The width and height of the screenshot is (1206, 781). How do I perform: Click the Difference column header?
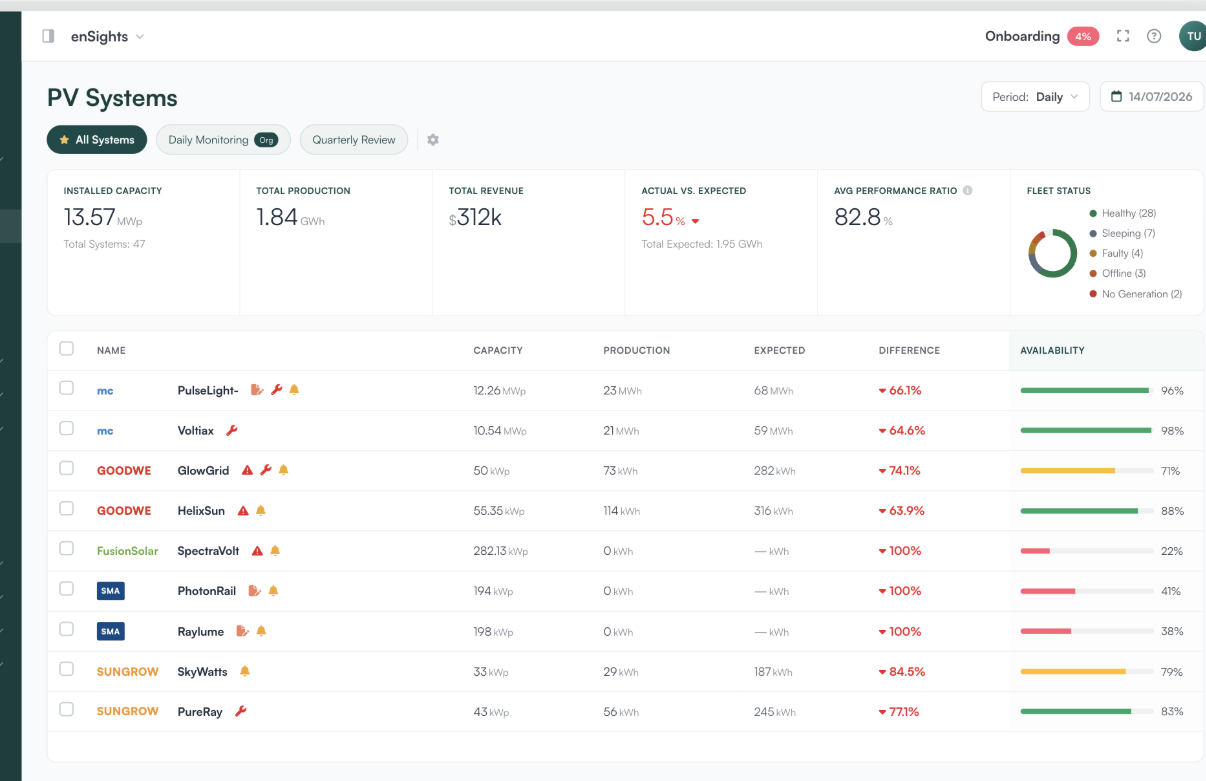point(909,351)
